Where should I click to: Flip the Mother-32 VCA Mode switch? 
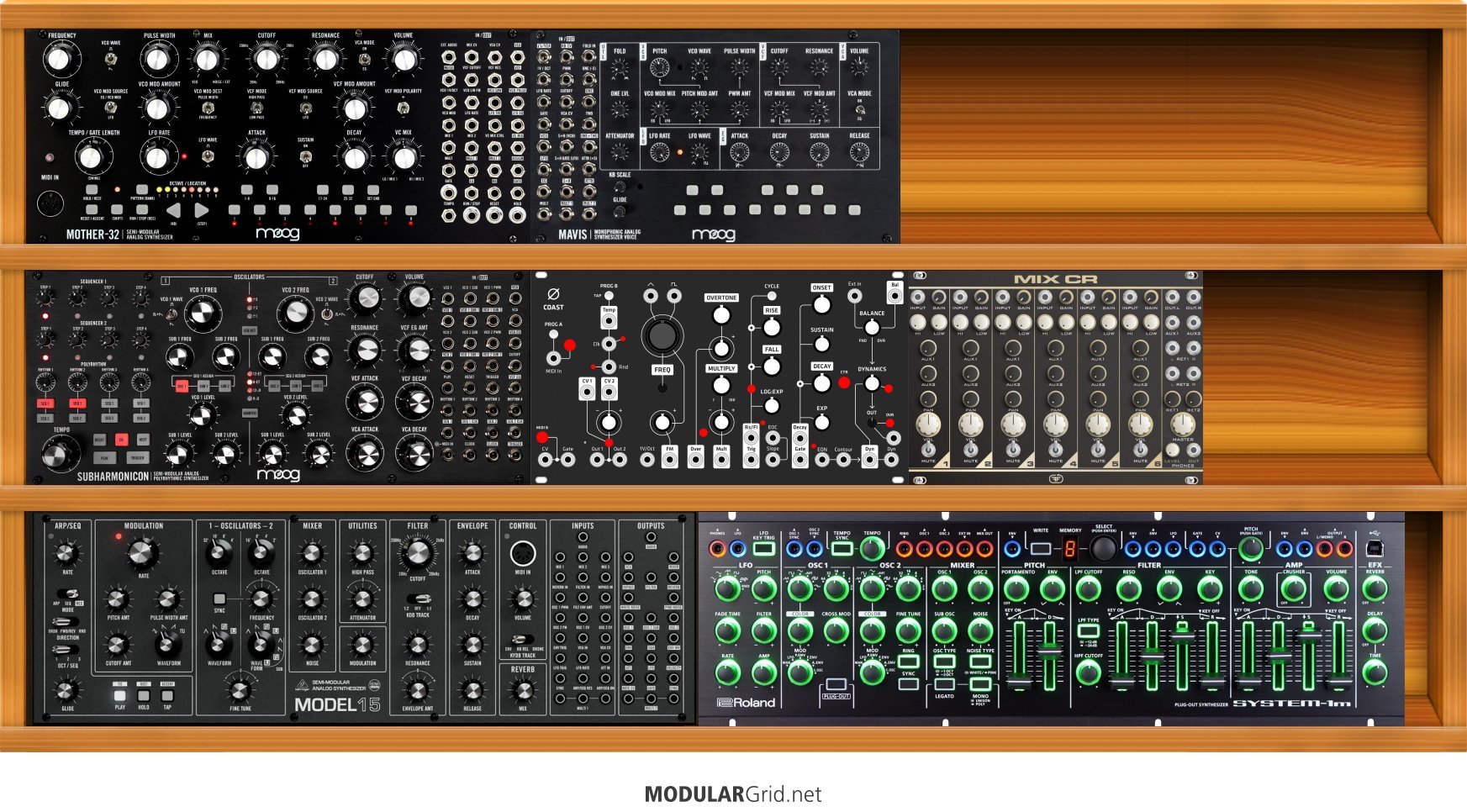365,59
